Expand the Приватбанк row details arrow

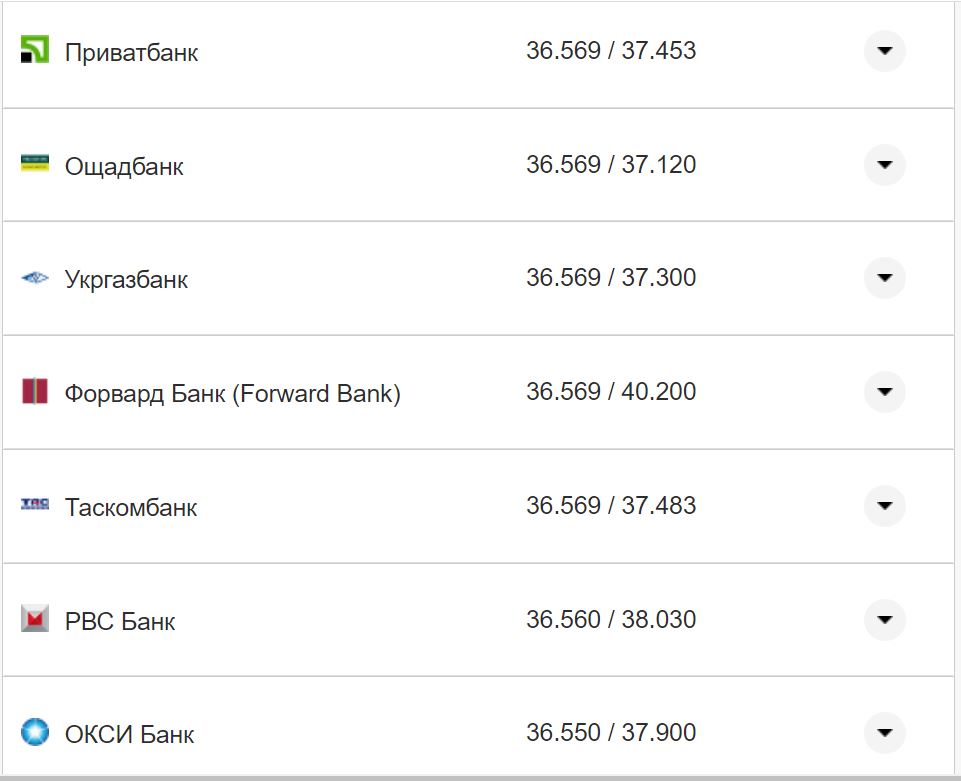884,51
